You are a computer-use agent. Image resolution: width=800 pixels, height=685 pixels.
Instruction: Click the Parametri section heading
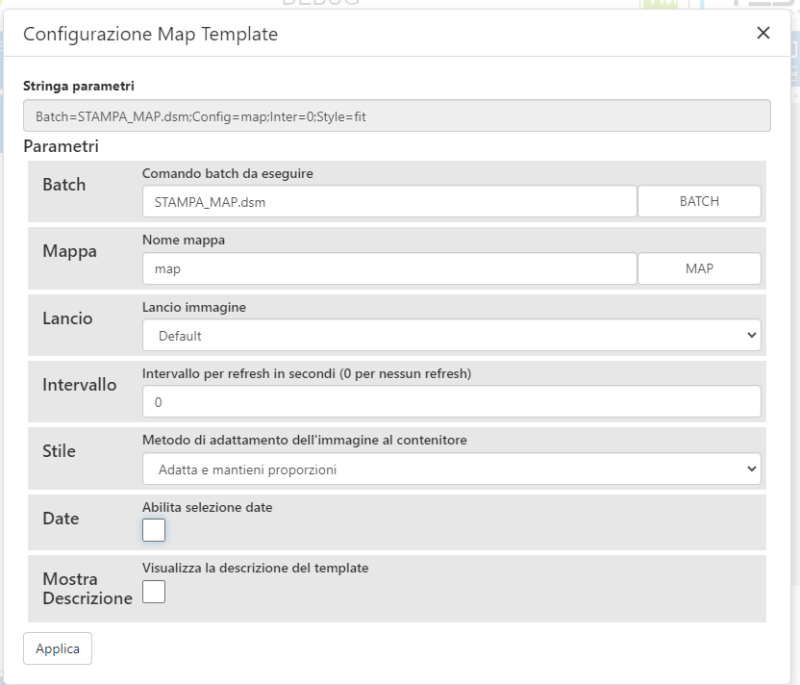[x=61, y=146]
